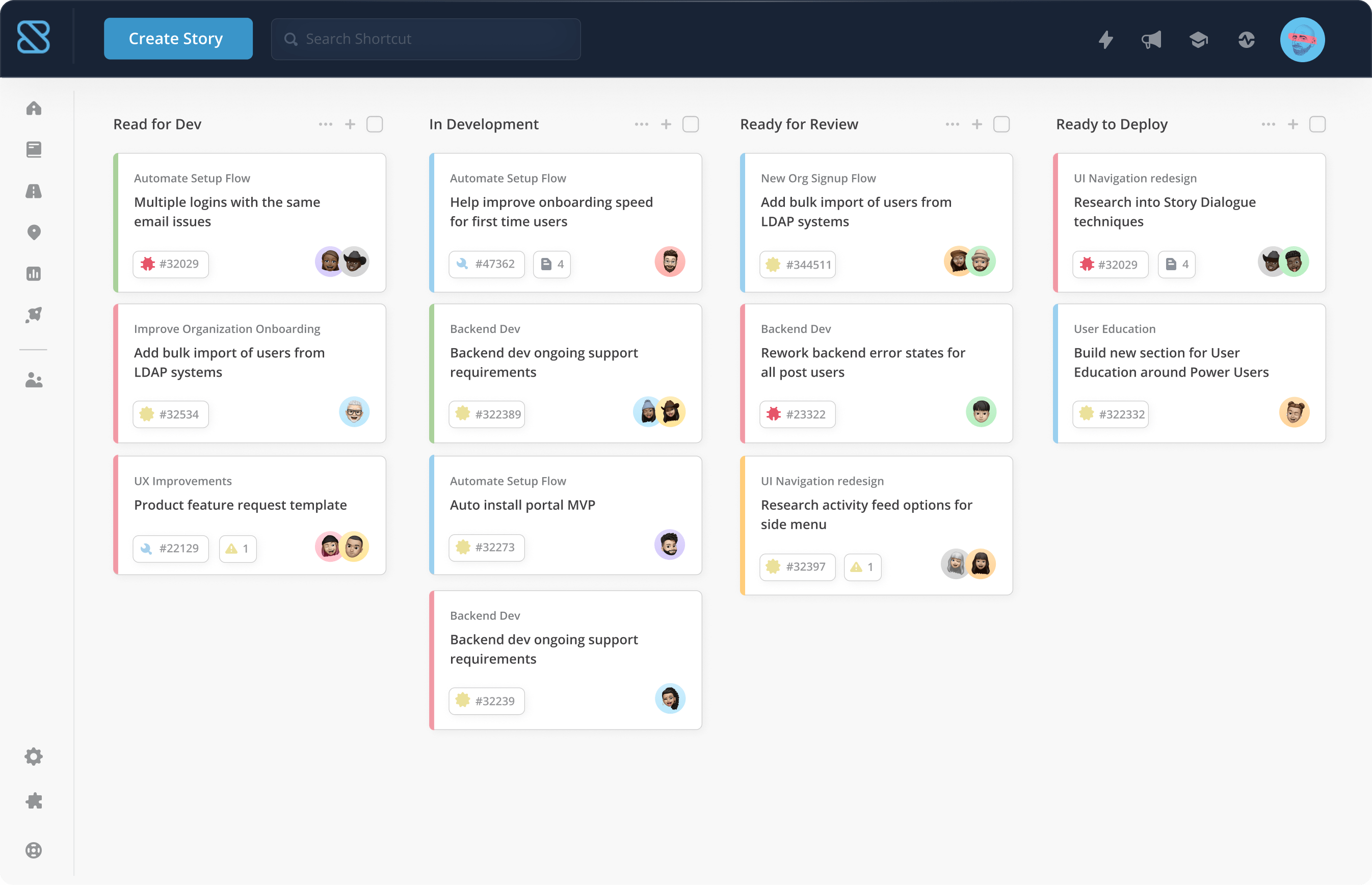Open the three-dot menu on Read for Dev

tap(326, 123)
